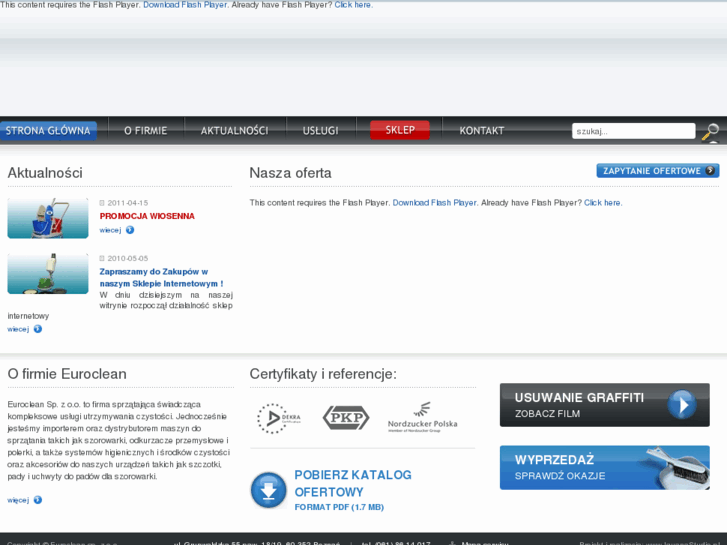Click Download Flash Player link under Nasza oferta

pos(434,203)
